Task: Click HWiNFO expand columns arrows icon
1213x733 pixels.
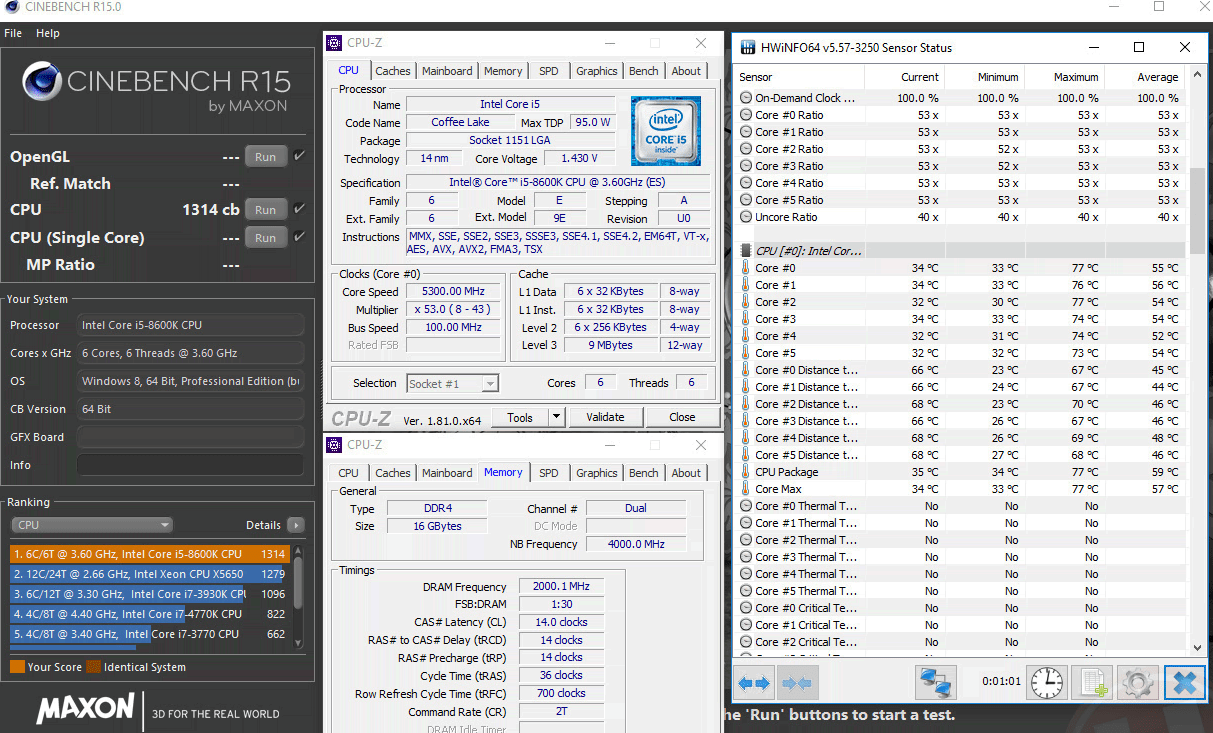Action: [x=754, y=683]
